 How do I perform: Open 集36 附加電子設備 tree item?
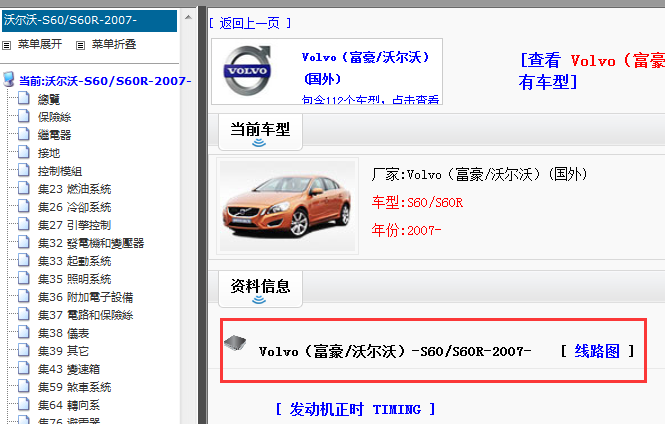(85, 297)
